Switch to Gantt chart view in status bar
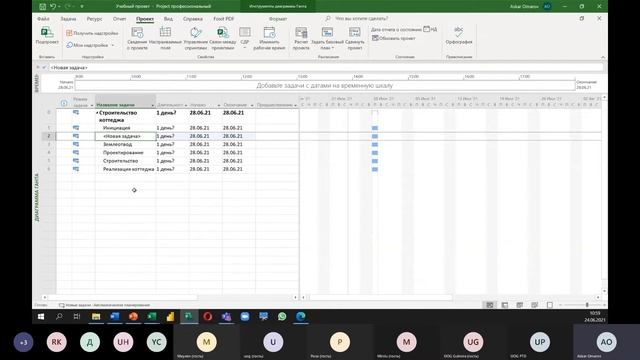 click(489, 305)
